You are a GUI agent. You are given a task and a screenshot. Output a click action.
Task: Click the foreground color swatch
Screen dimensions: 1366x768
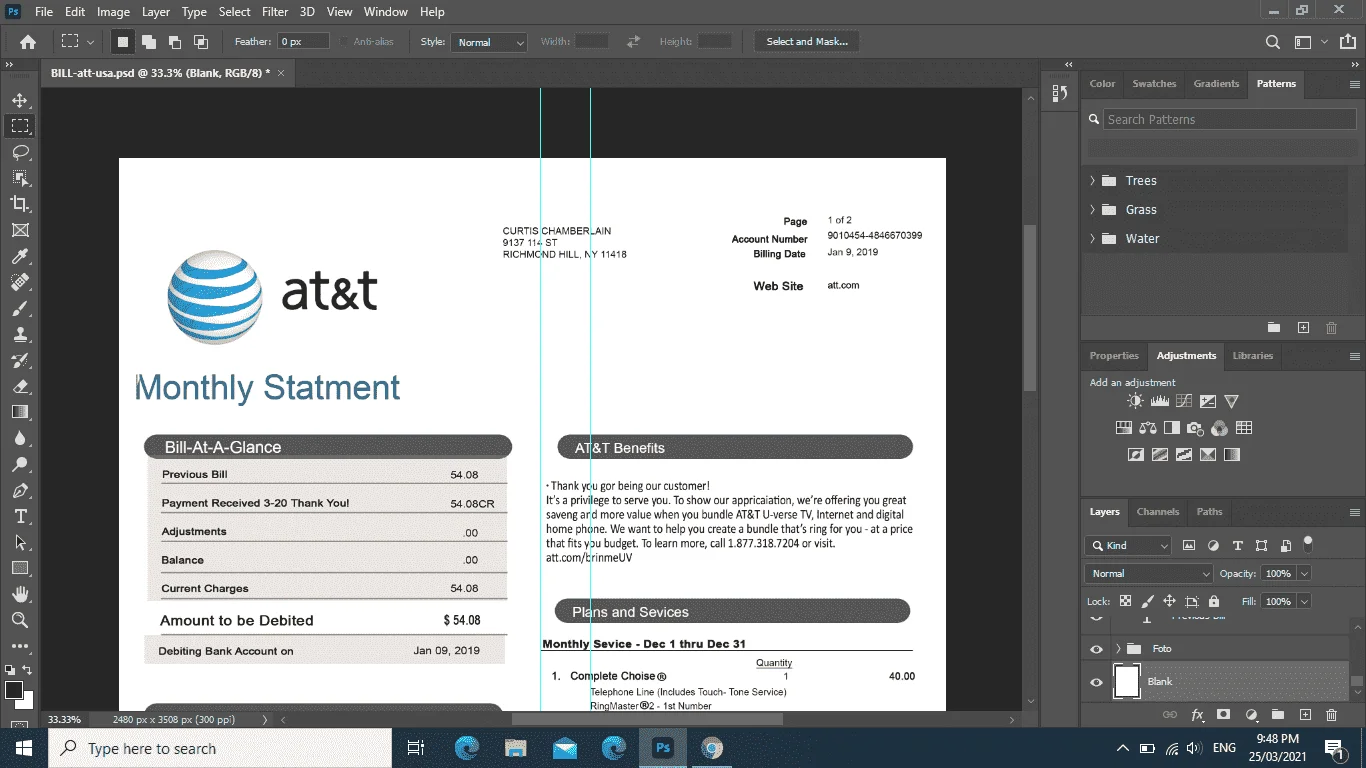click(x=14, y=690)
